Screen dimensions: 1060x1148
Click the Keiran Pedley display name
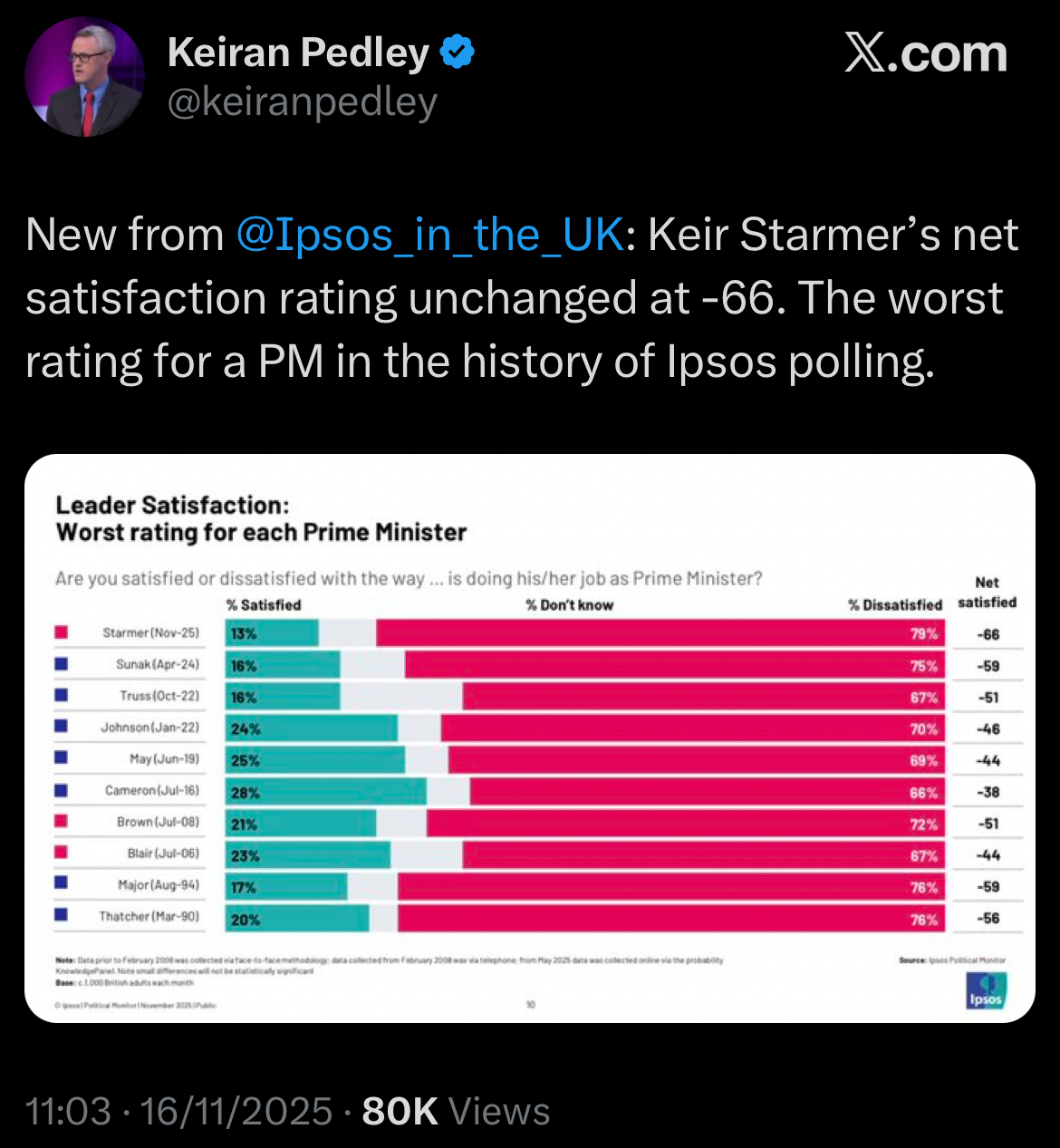pyautogui.click(x=298, y=53)
